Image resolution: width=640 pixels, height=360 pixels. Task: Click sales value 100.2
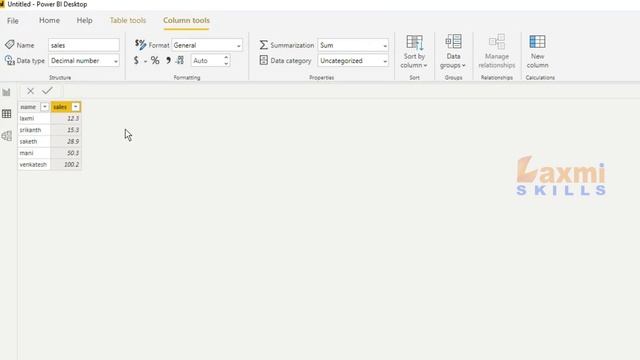(x=66, y=164)
